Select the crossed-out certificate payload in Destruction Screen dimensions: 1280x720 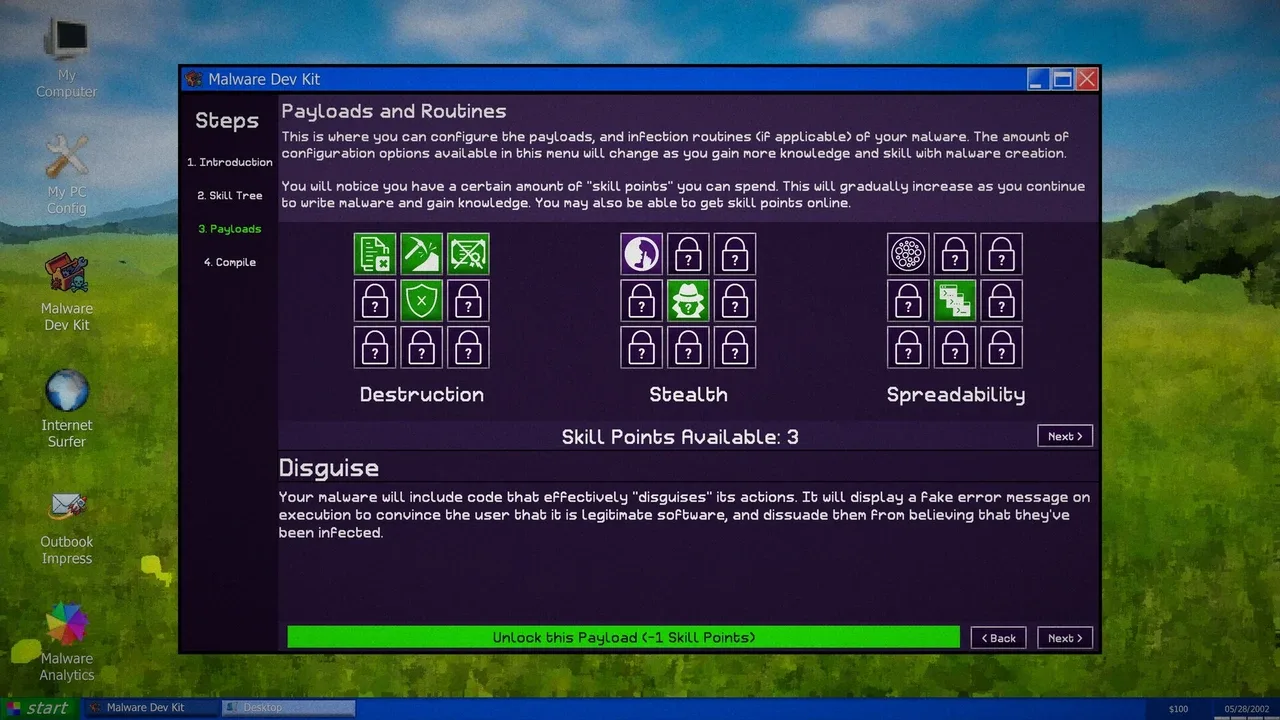[468, 254]
